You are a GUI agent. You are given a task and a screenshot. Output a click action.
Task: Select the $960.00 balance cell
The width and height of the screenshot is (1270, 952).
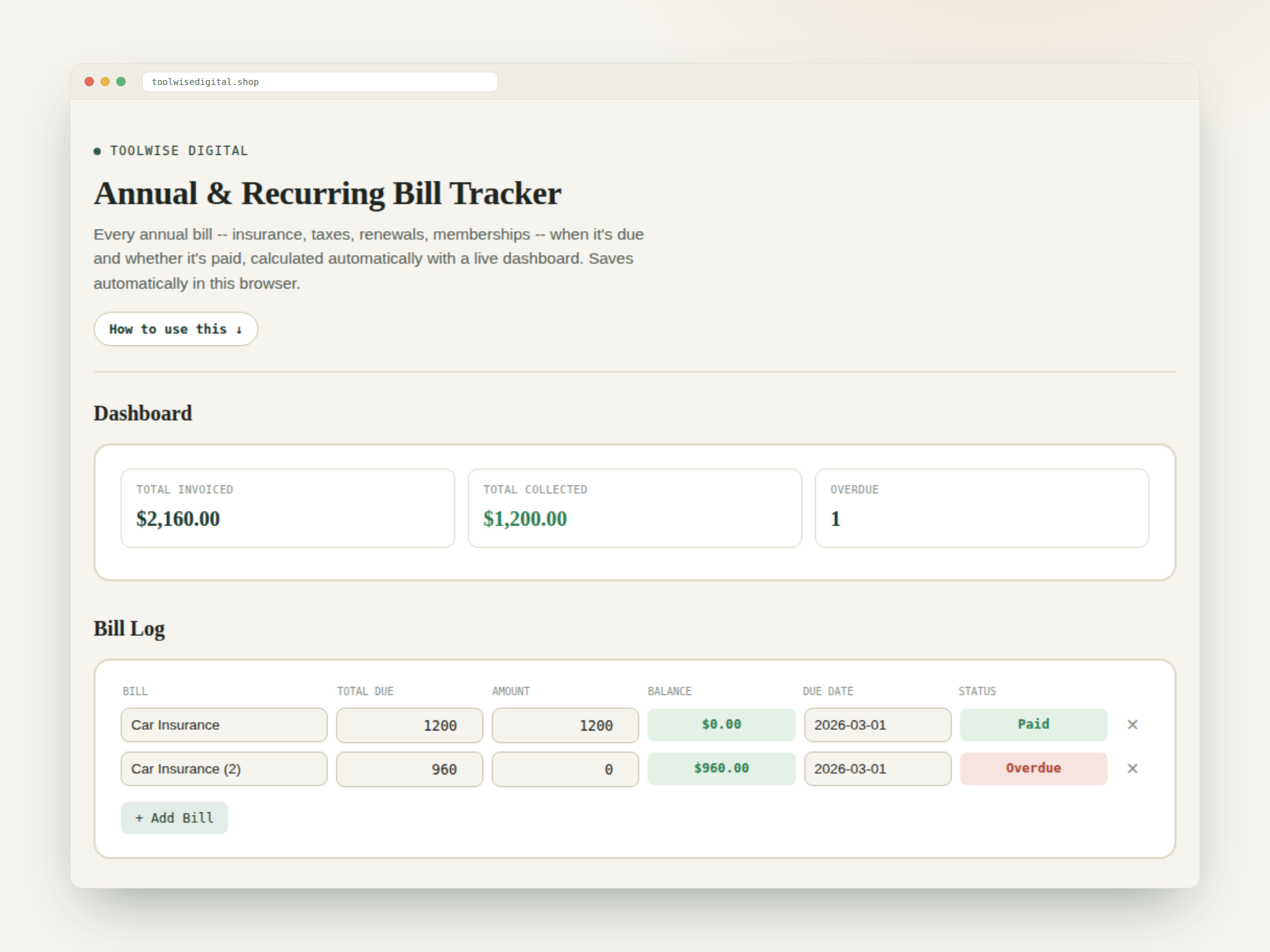click(721, 768)
